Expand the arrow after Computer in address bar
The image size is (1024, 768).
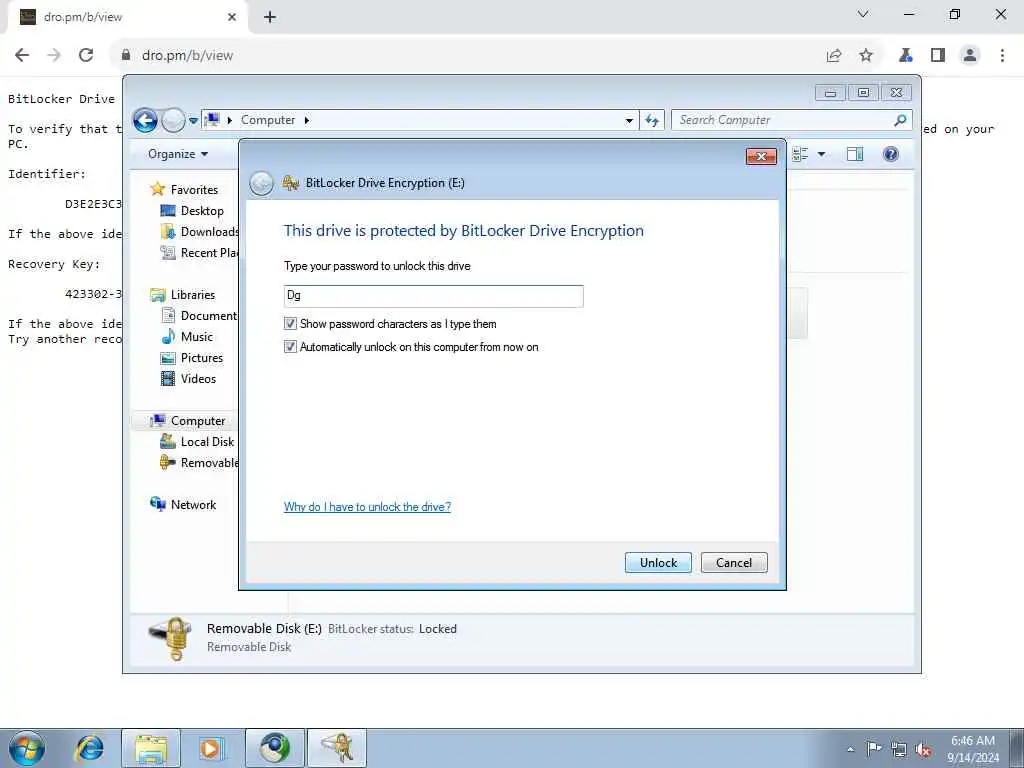click(x=306, y=120)
